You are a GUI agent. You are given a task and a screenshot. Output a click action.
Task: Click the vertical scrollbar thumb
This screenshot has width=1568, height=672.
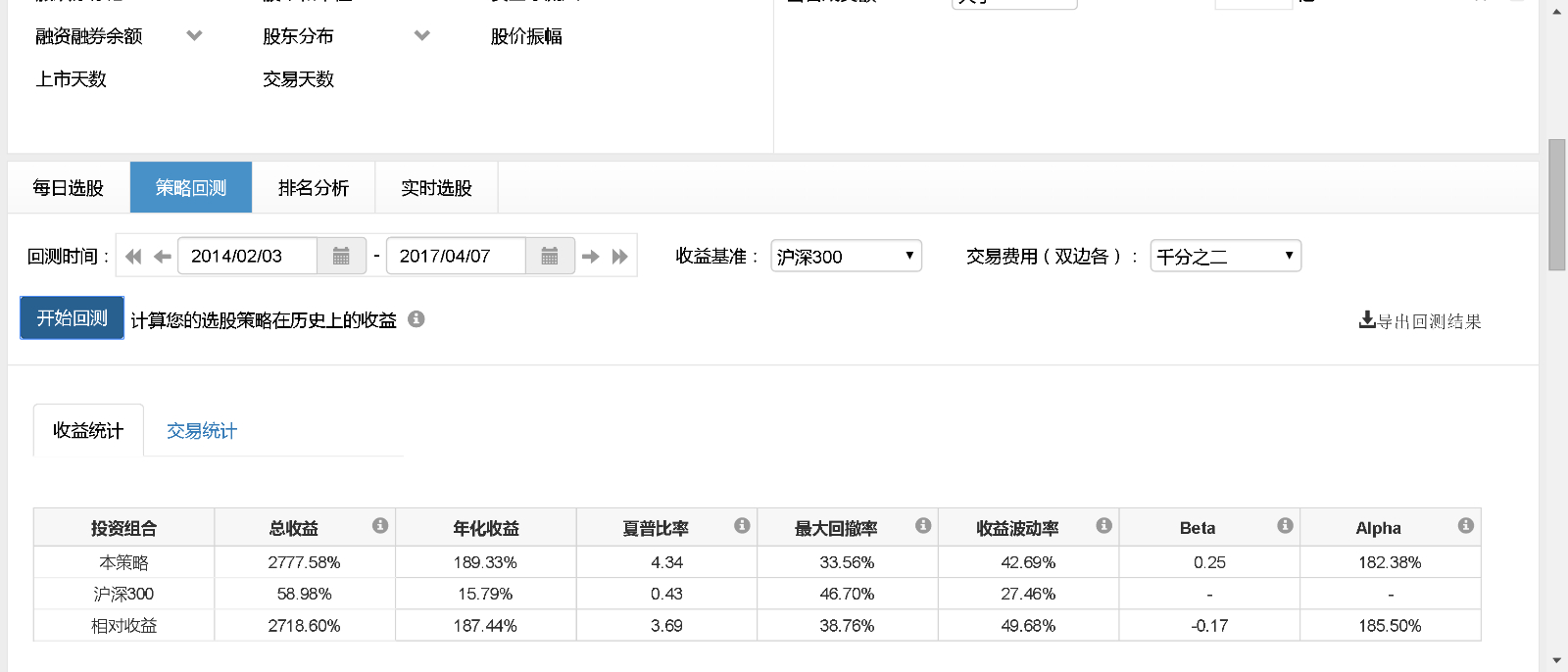coord(1556,204)
